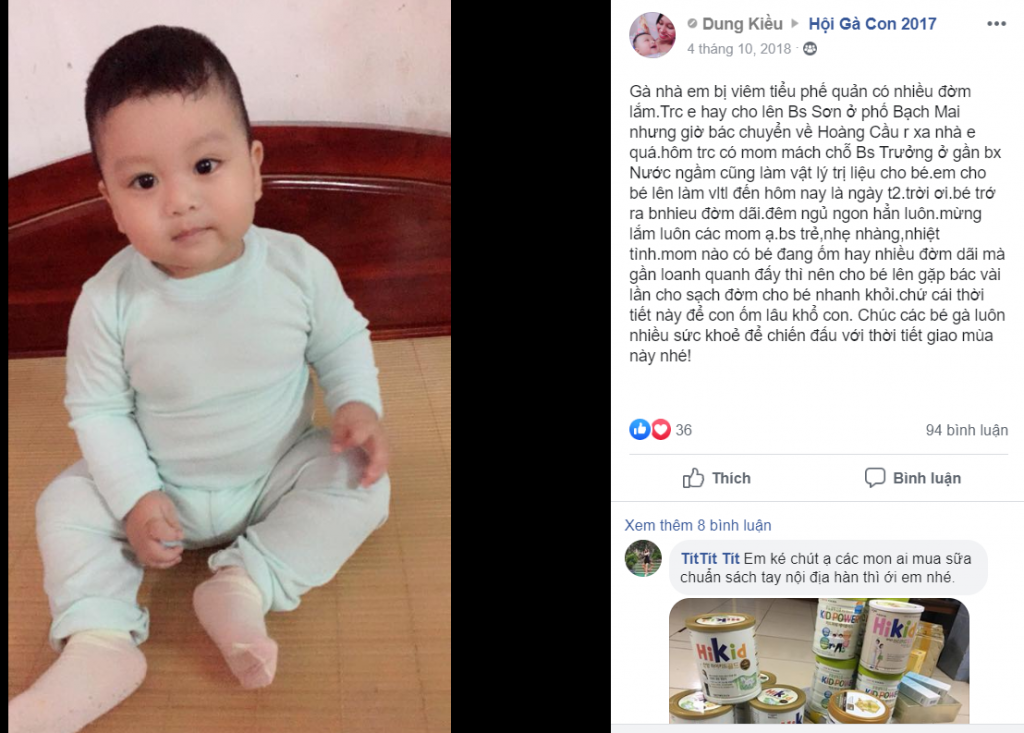This screenshot has width=1024, height=733.
Task: Click the group privacy icon near date
Action: click(x=810, y=49)
